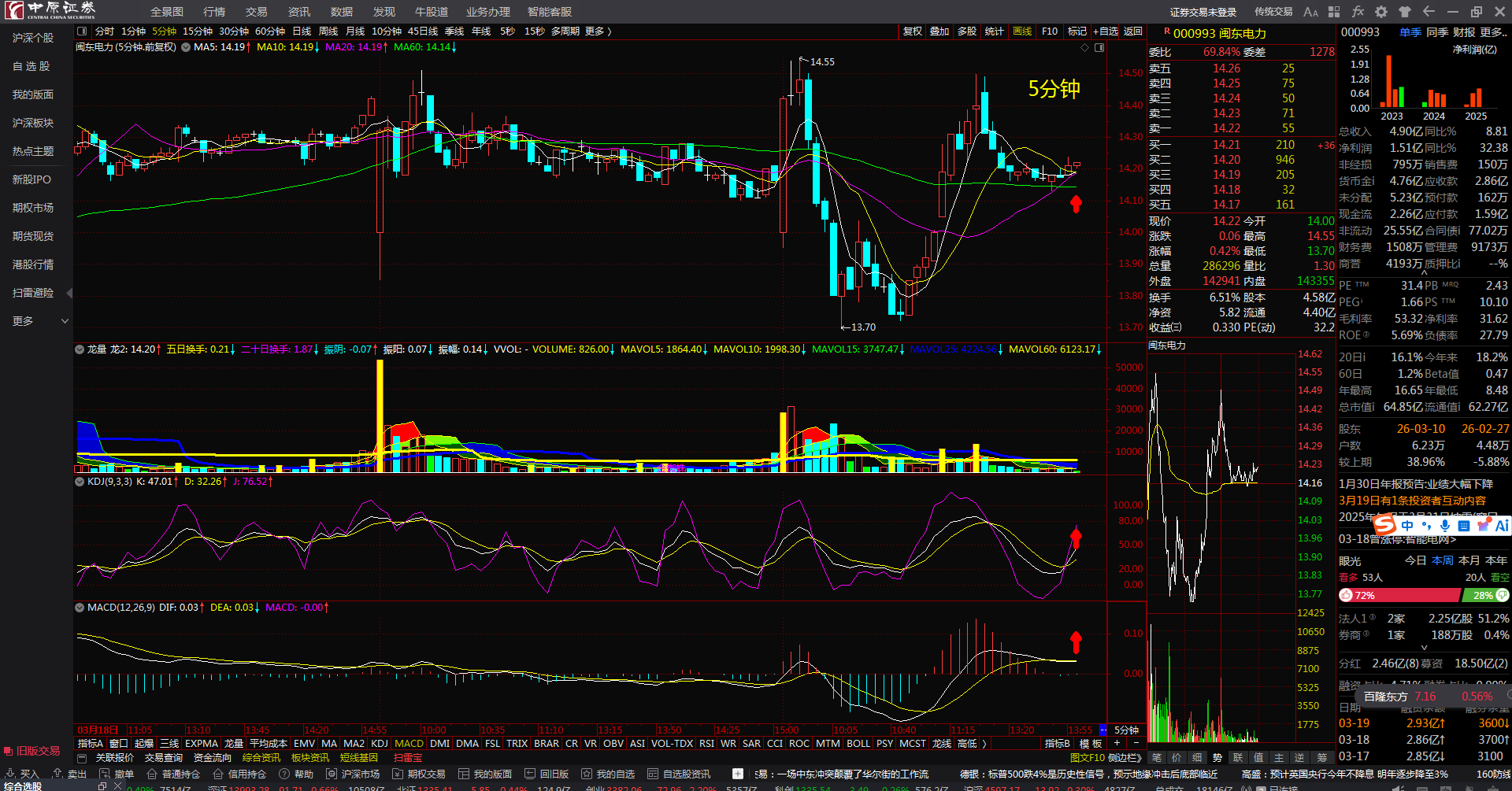Select the KDJ indicator tab
The image size is (1512, 791).
(380, 744)
